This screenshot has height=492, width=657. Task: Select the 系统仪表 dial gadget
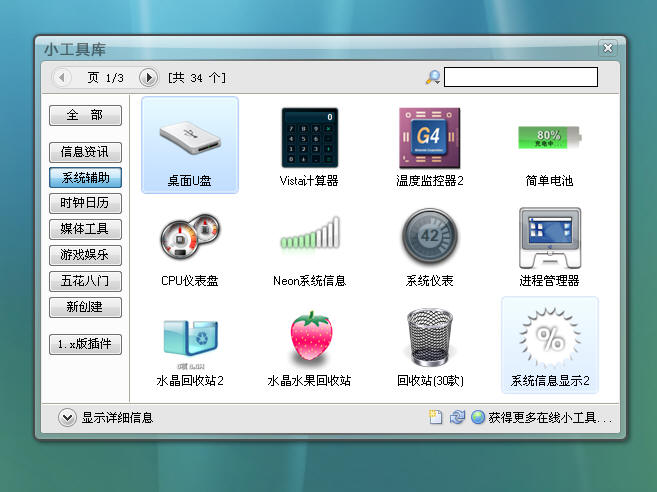click(x=429, y=238)
